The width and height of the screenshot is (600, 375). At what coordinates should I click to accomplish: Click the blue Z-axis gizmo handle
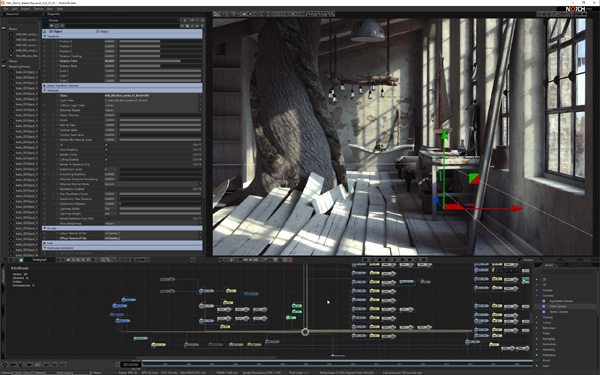pos(436,200)
